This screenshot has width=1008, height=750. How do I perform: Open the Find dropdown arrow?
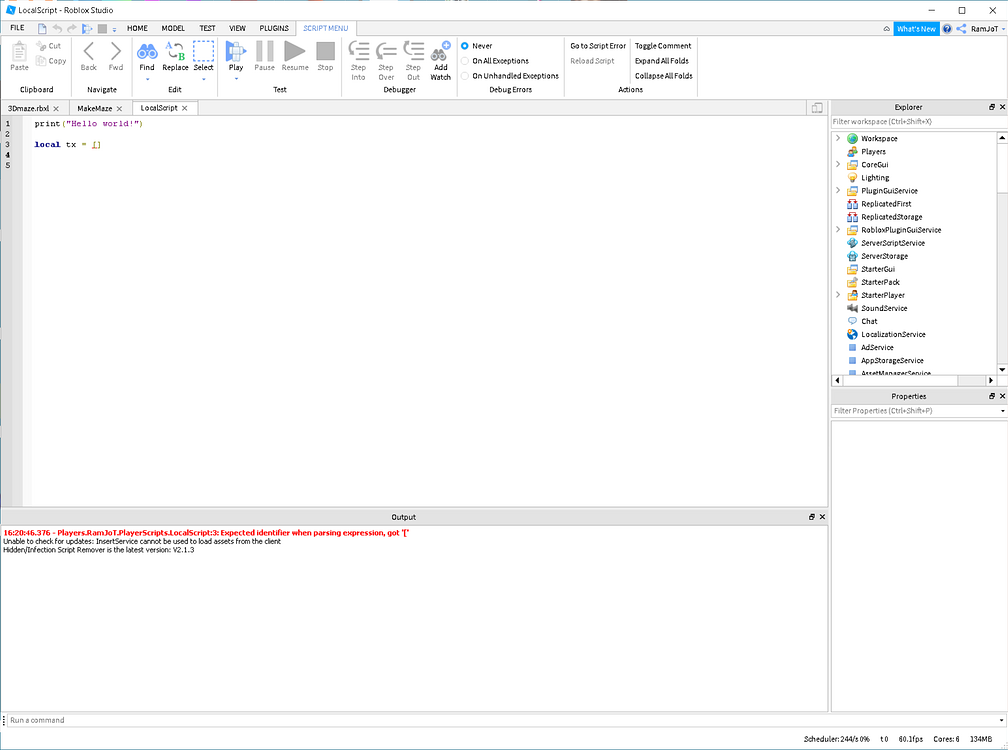click(147, 79)
